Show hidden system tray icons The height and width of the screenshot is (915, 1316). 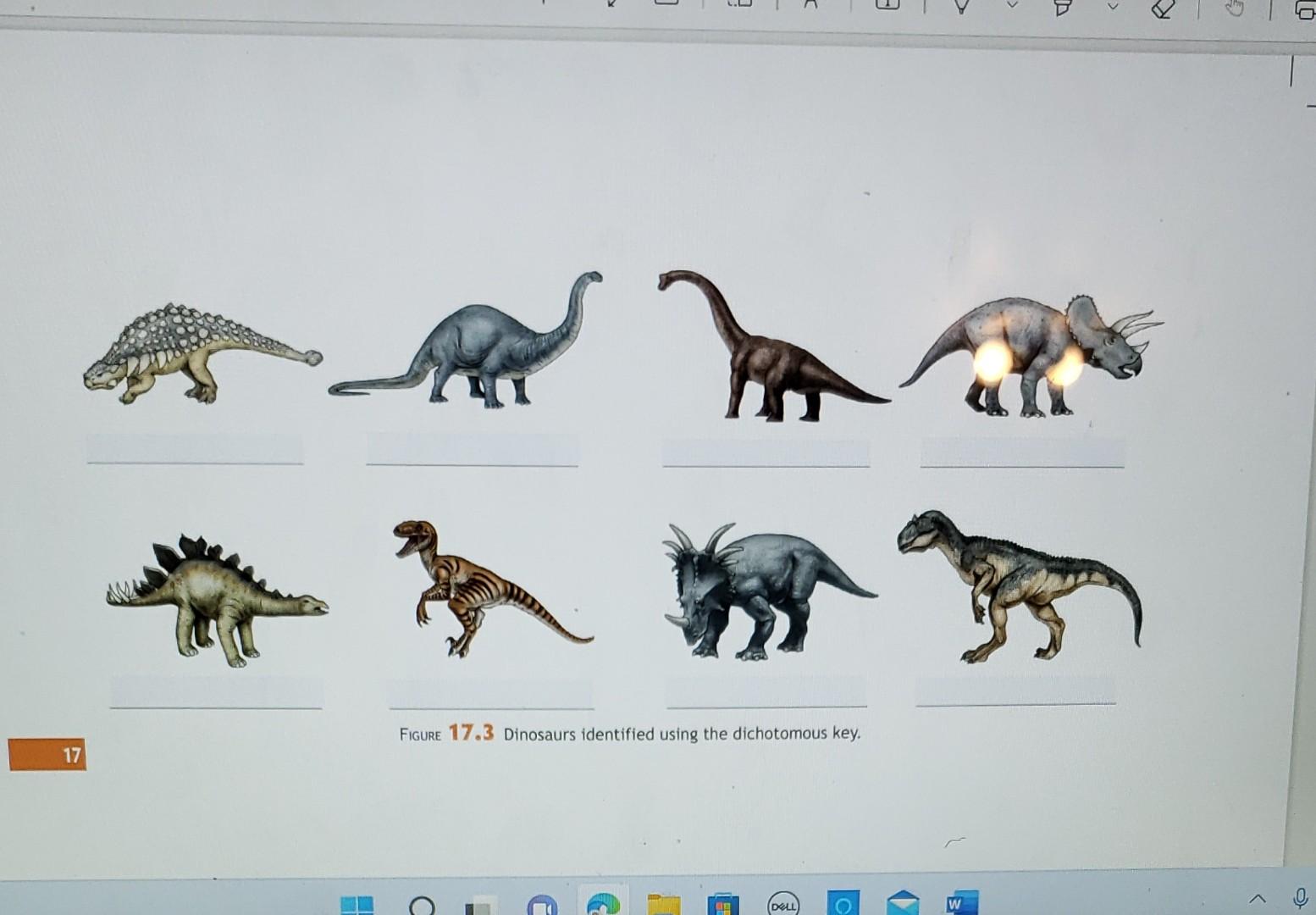pos(1257,898)
